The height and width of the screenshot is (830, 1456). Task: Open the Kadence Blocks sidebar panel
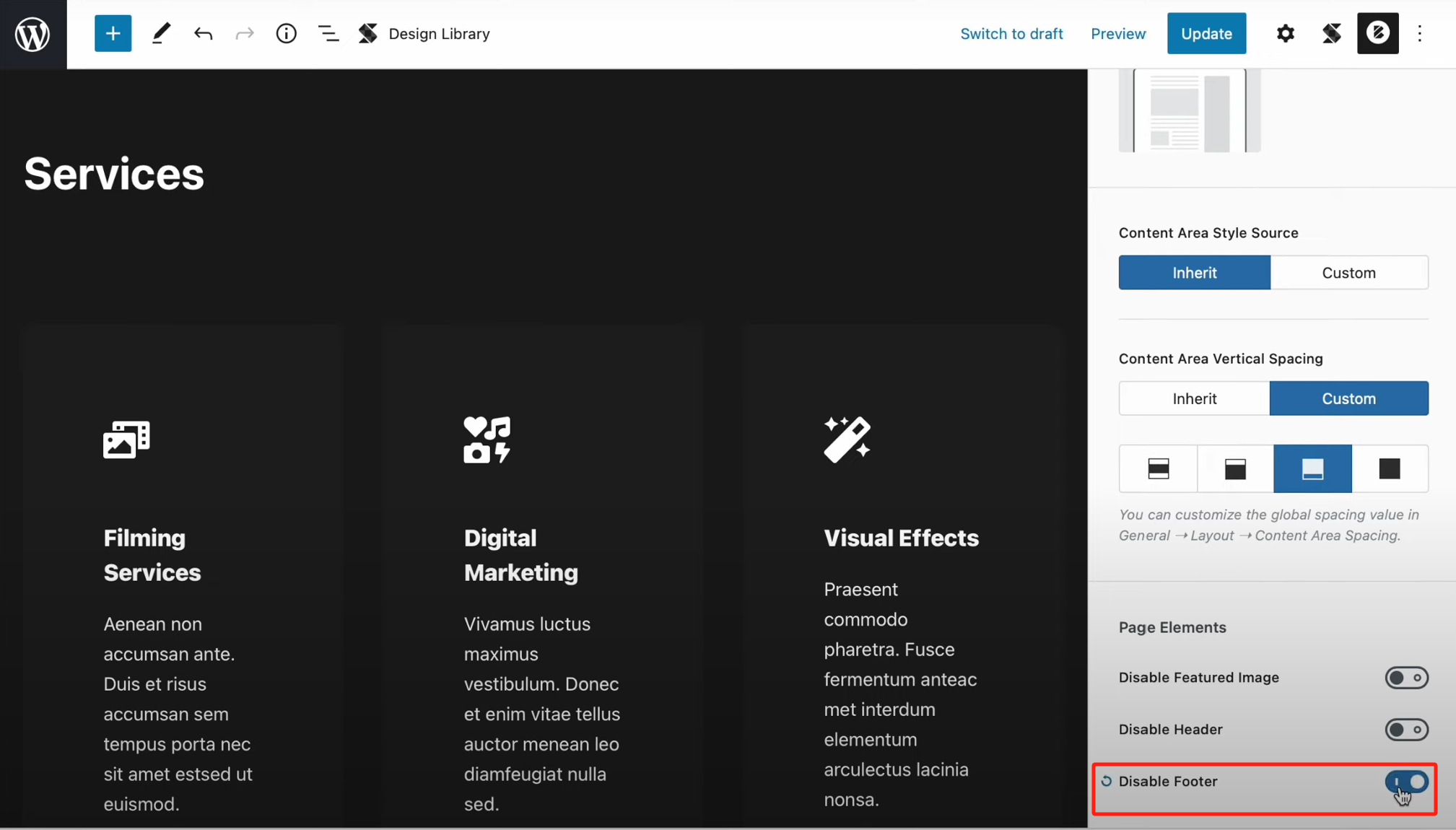1377,33
